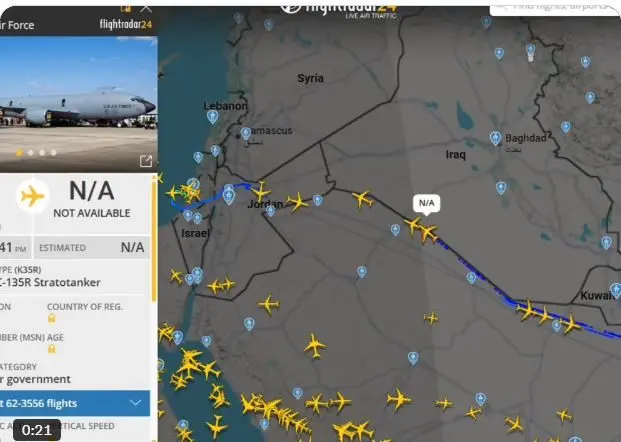Select the second photo carousel dot
621x442 pixels.
[x=30, y=153]
